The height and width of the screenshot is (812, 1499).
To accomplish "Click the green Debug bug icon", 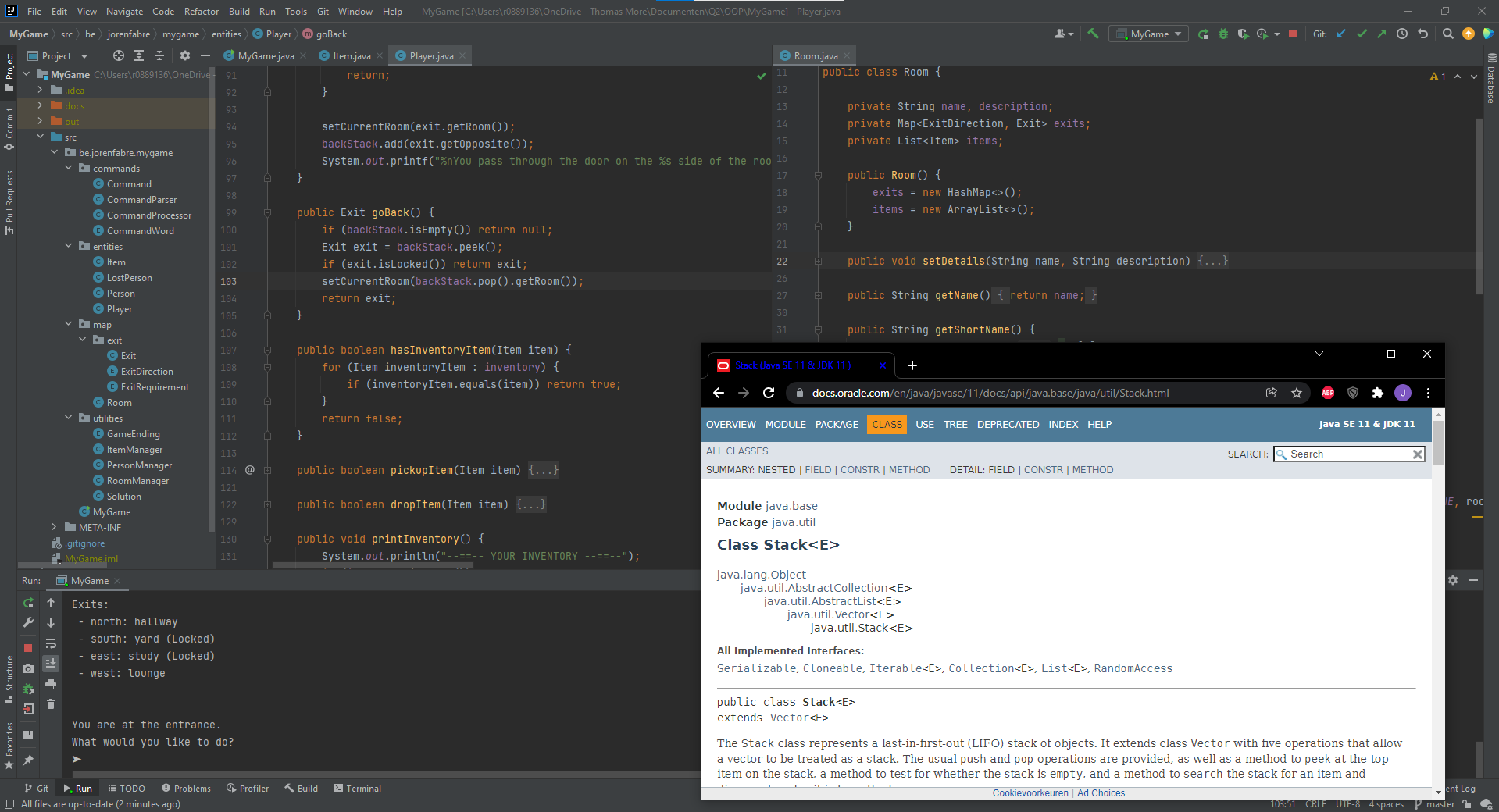I will tap(1223, 34).
